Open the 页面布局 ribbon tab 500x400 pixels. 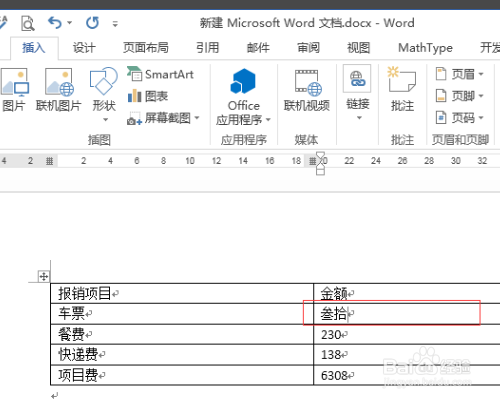click(146, 48)
